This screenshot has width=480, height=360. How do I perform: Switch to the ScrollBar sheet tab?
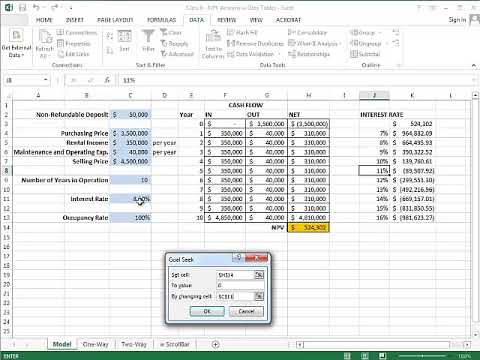click(175, 344)
